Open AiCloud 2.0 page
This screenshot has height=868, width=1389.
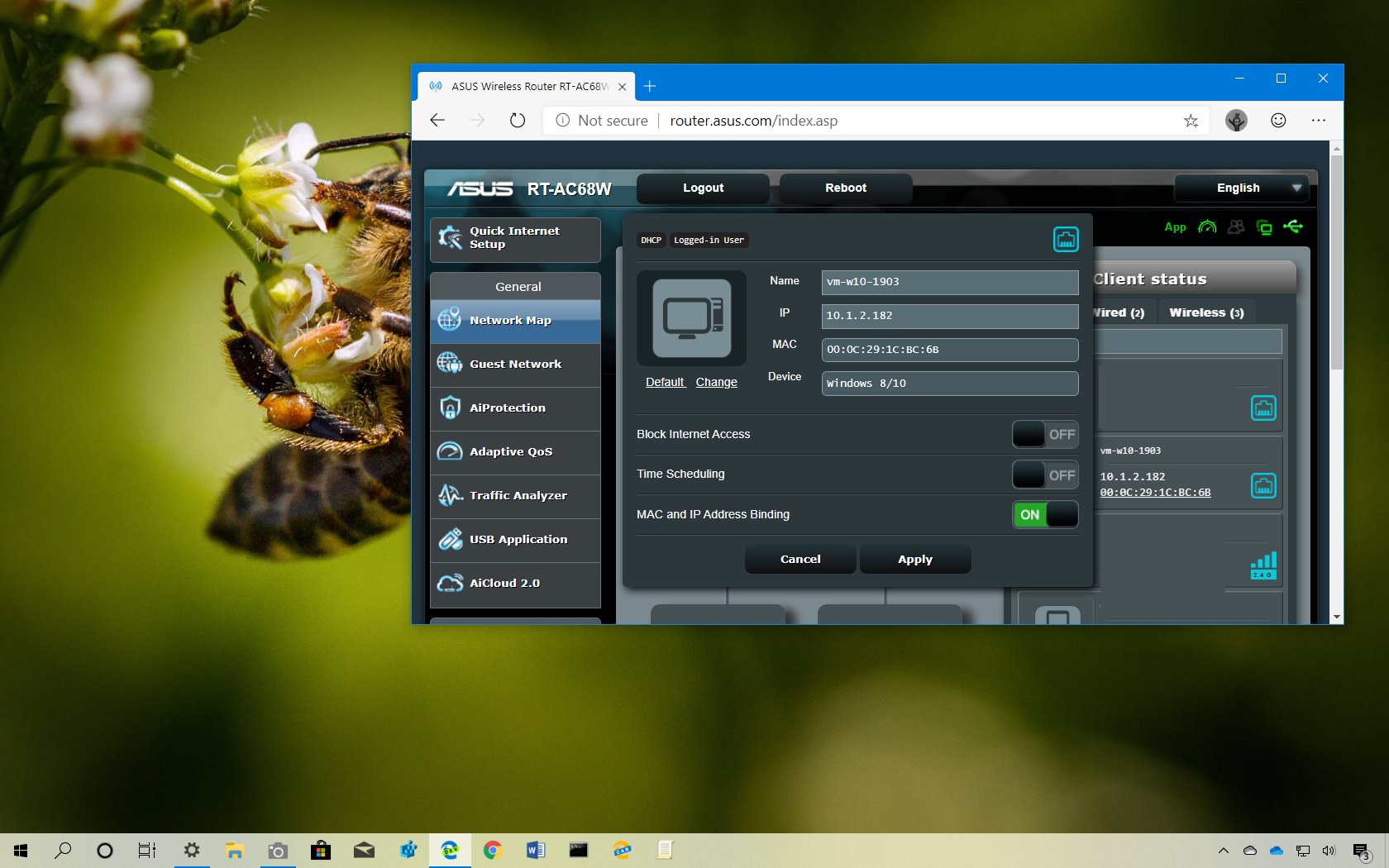click(x=515, y=584)
